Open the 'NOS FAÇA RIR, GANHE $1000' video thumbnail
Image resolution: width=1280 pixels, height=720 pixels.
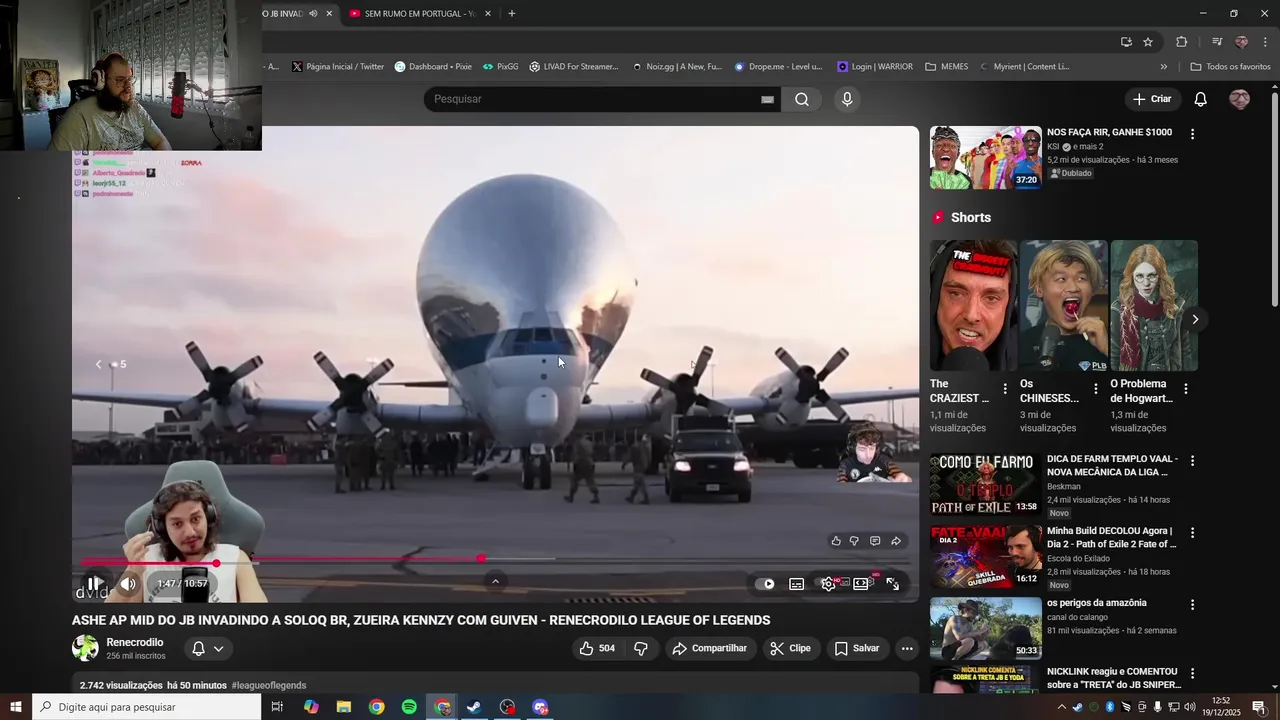point(986,157)
